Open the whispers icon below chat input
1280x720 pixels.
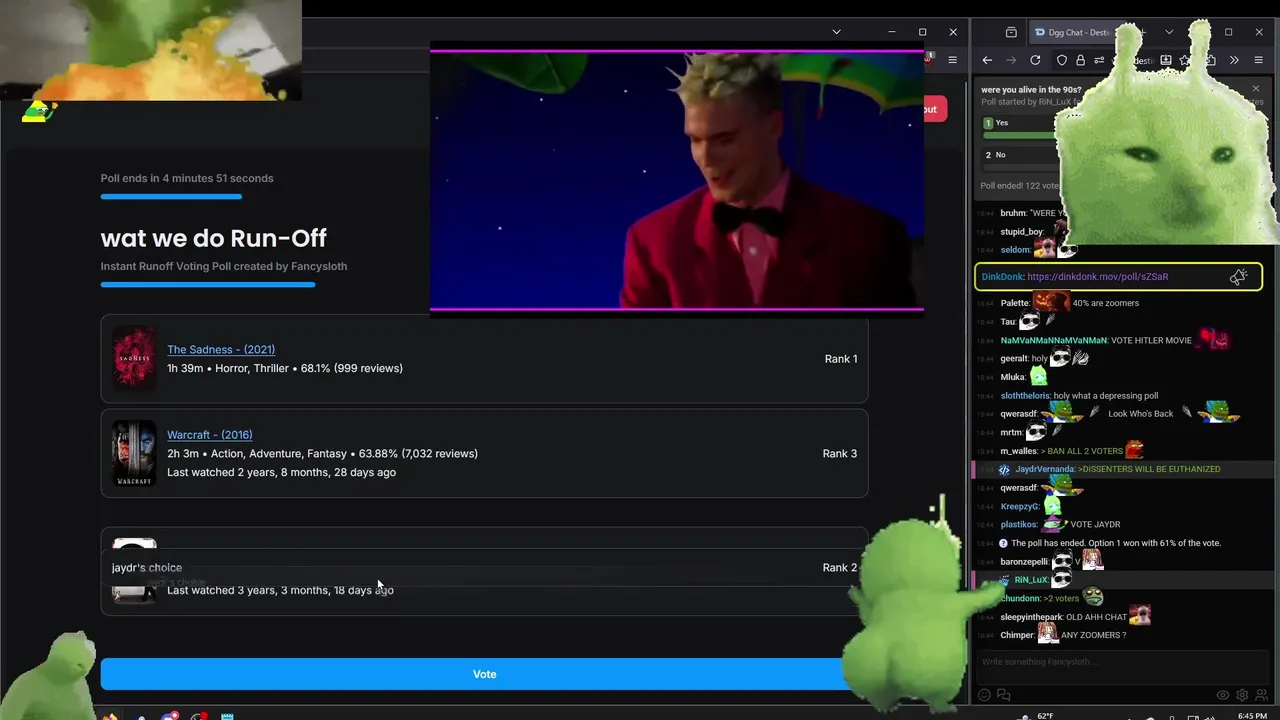coord(1003,695)
